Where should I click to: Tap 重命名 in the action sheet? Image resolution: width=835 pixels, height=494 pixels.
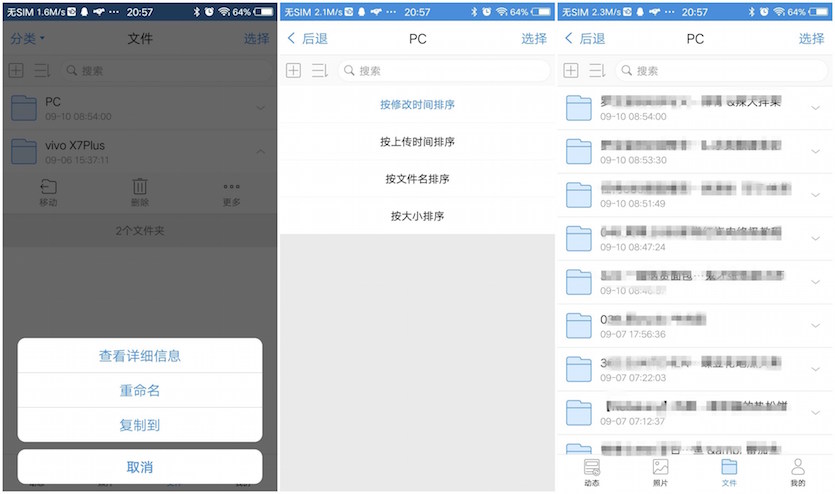click(x=140, y=390)
